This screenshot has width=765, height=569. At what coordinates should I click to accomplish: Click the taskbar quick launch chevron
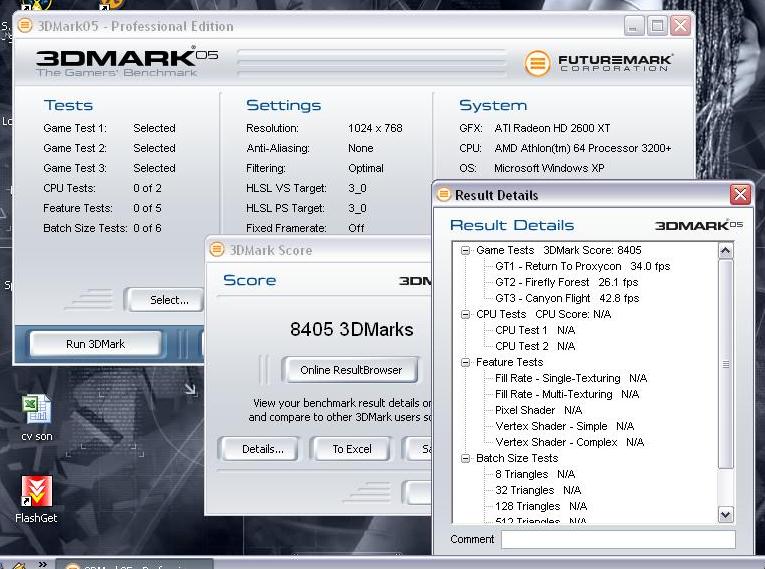coord(42,565)
